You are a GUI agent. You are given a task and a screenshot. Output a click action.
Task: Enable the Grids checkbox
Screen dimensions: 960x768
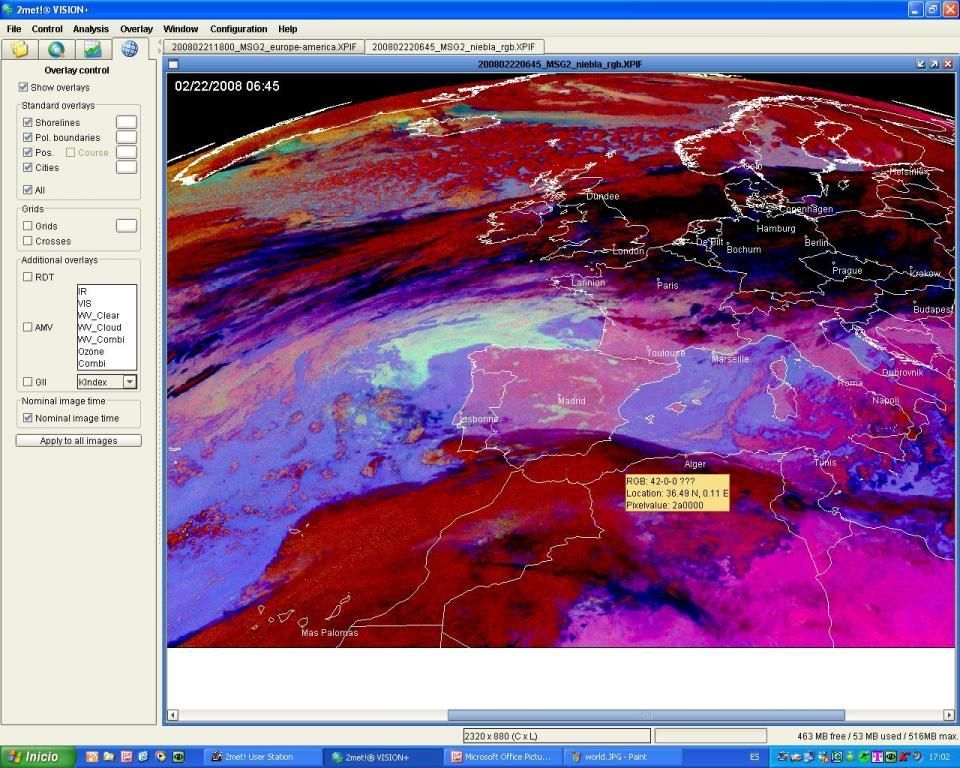(28, 225)
